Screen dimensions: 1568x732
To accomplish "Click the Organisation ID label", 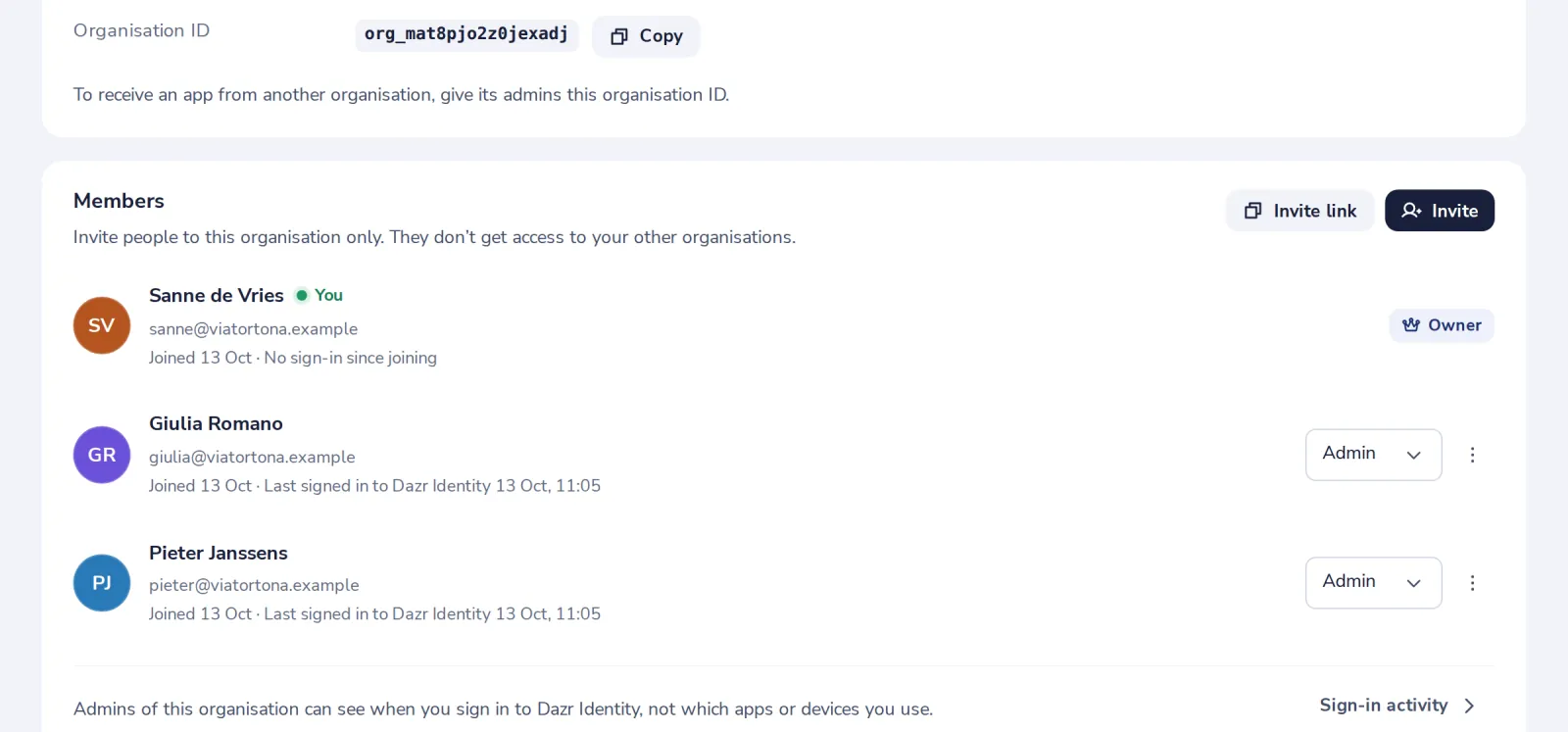I will pos(141,30).
